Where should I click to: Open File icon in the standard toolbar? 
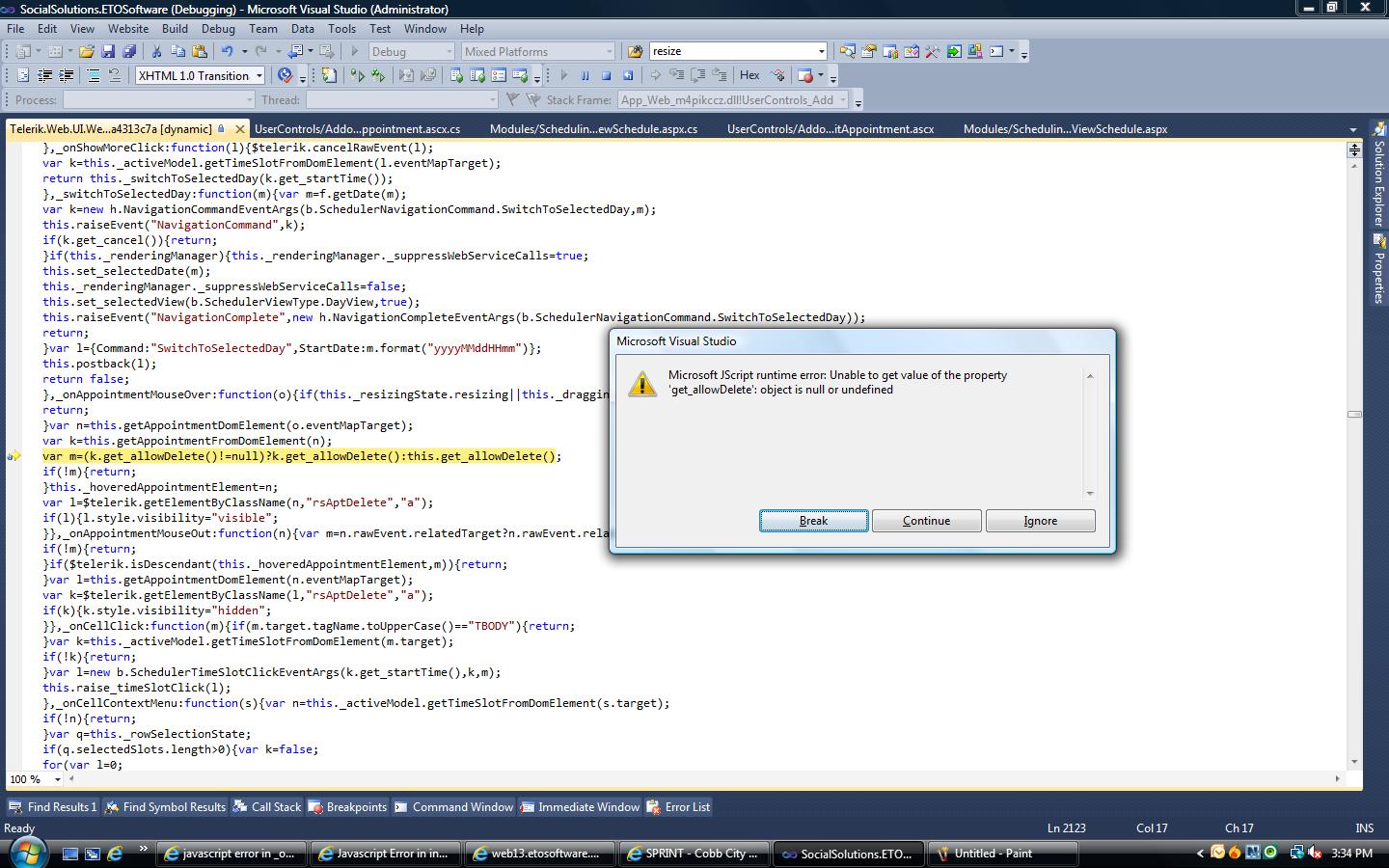87,51
